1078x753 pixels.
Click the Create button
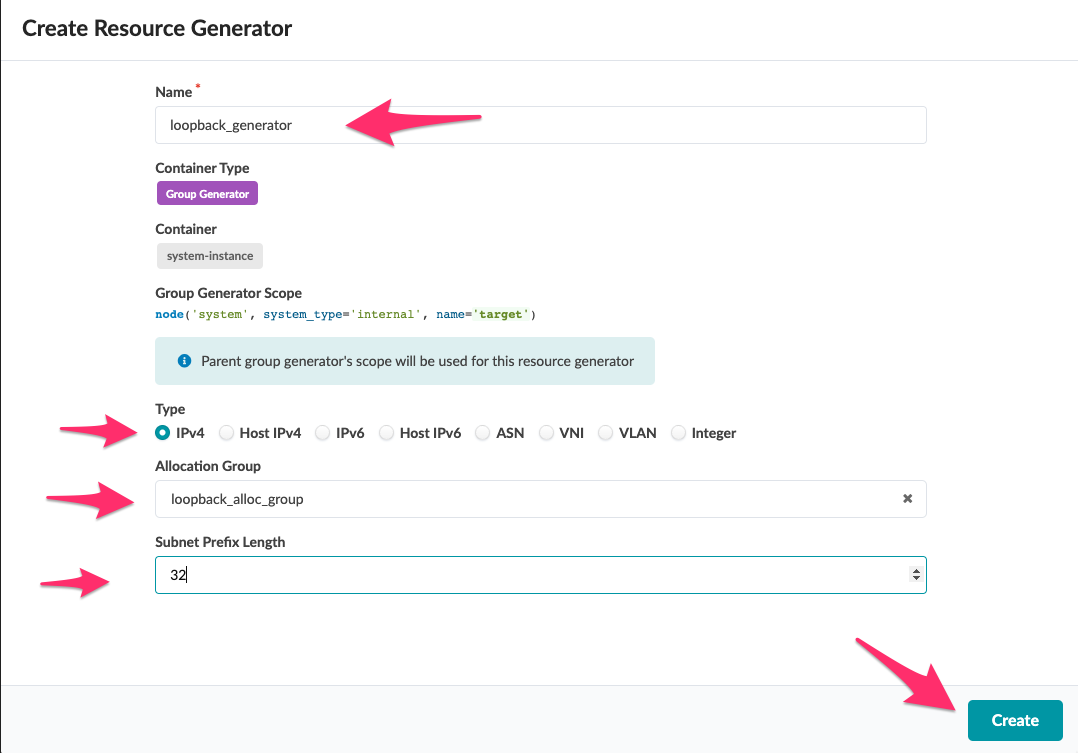1014,720
